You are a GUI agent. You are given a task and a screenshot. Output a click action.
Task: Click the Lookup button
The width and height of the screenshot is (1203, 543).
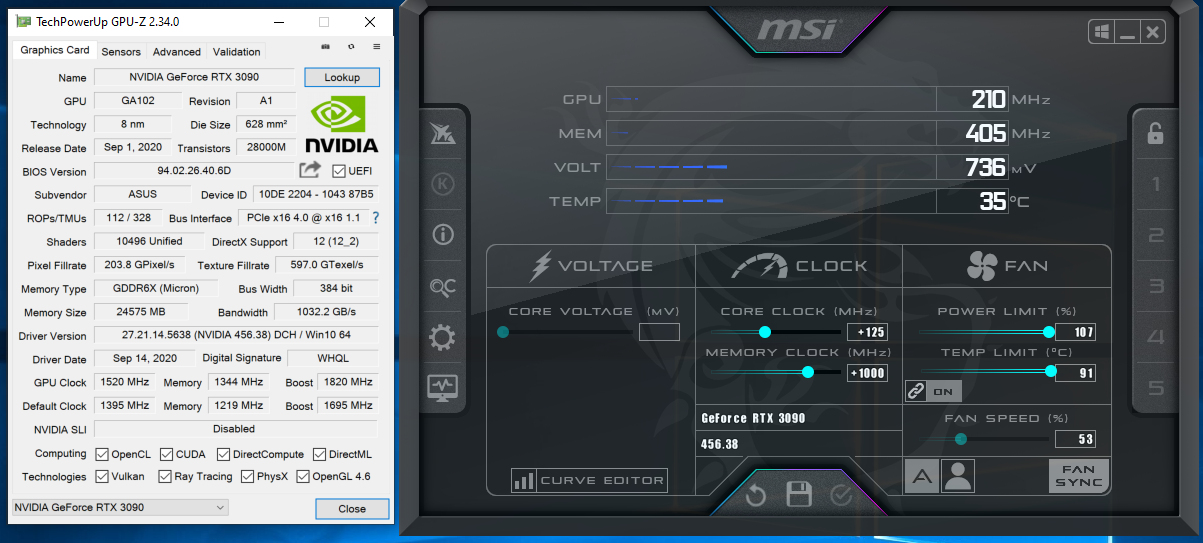point(341,77)
